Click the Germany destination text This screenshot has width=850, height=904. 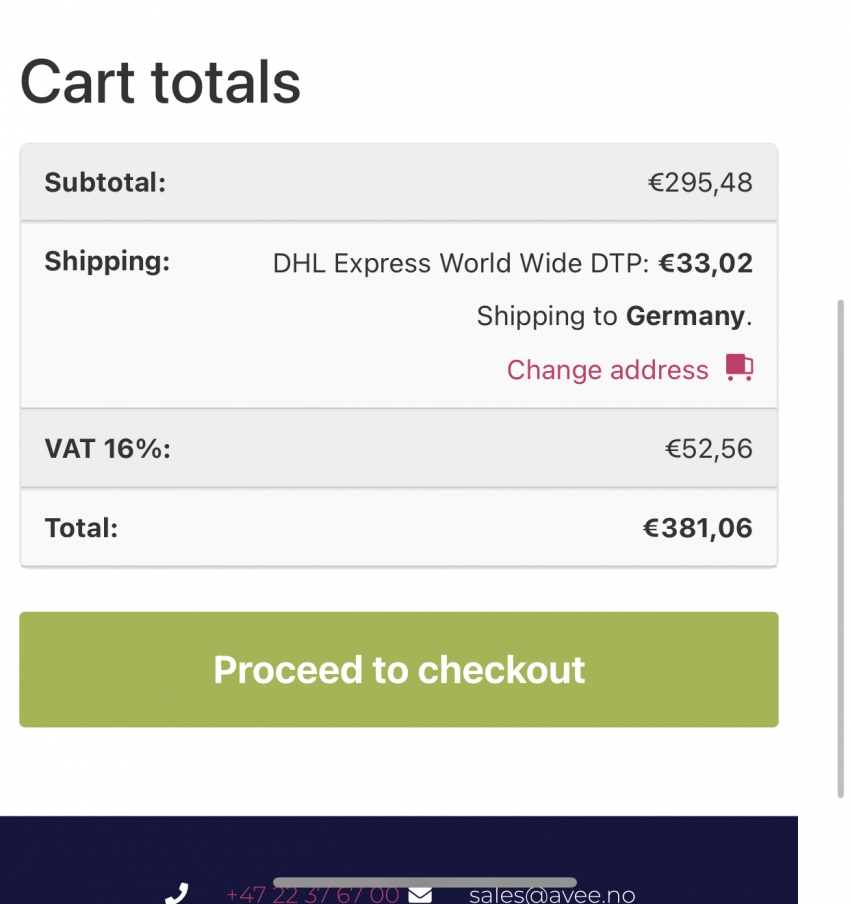[x=685, y=316]
